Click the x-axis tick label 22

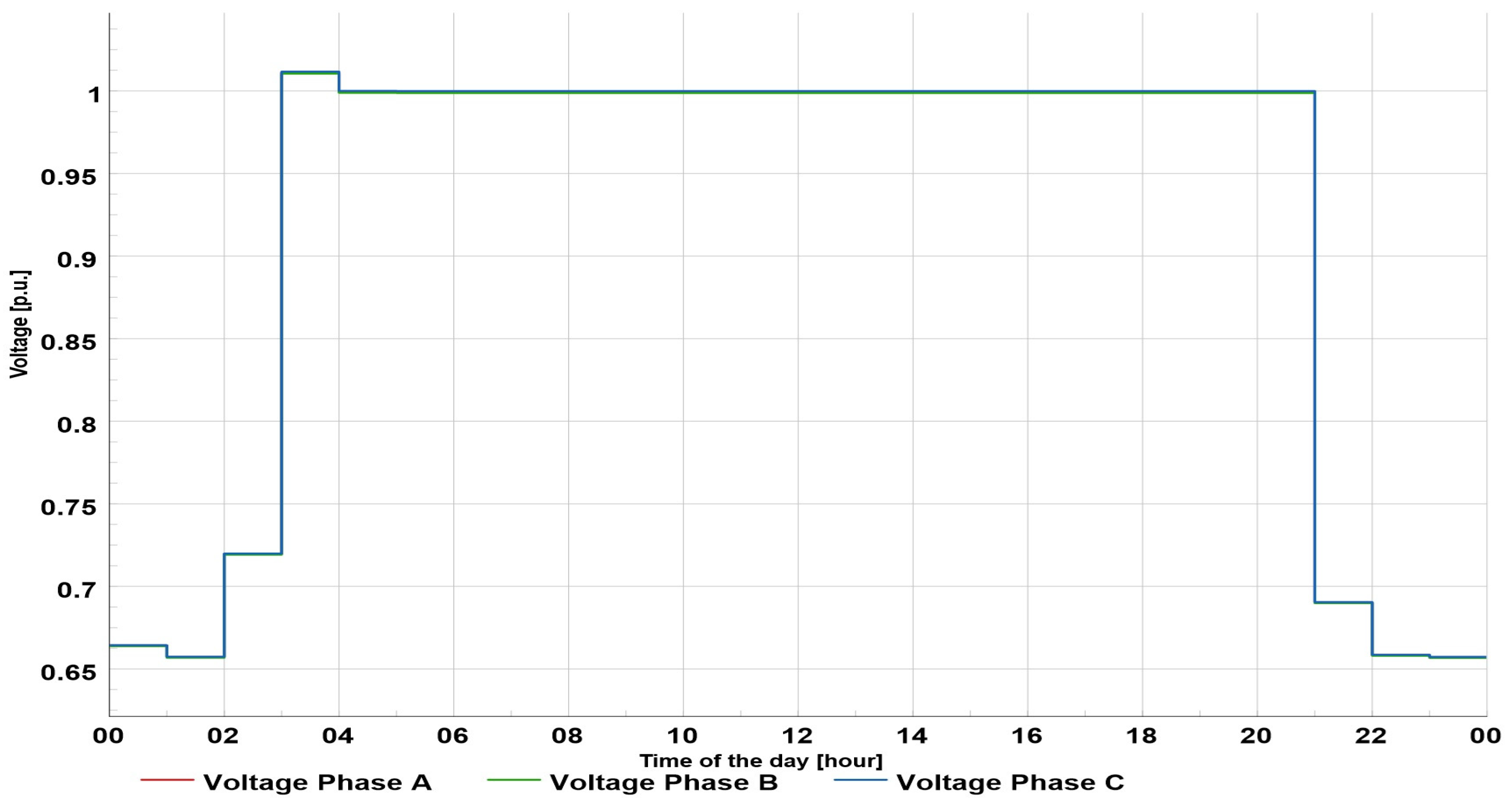coord(1371,736)
